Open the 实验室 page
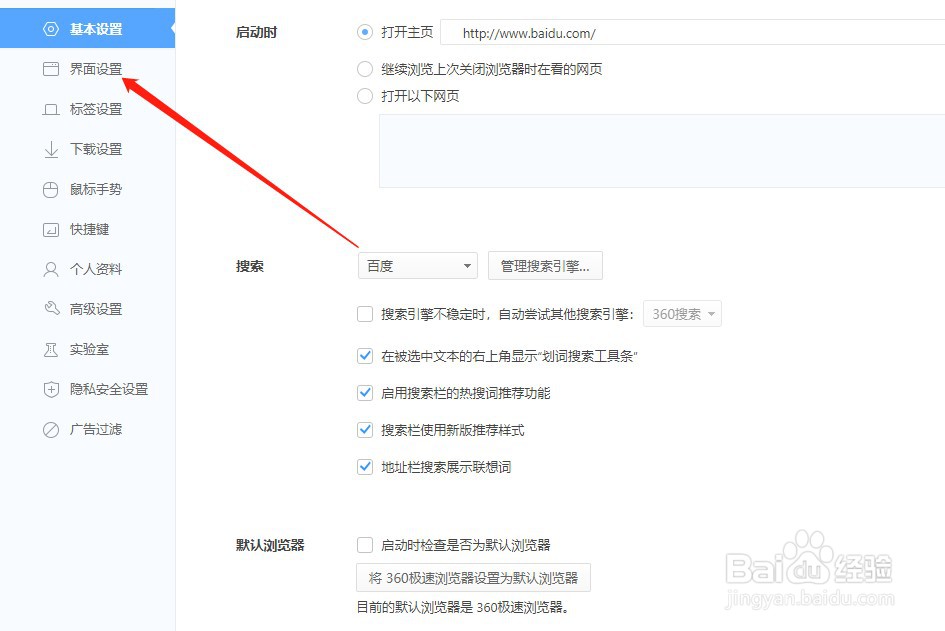The width and height of the screenshot is (945, 631). (x=87, y=349)
